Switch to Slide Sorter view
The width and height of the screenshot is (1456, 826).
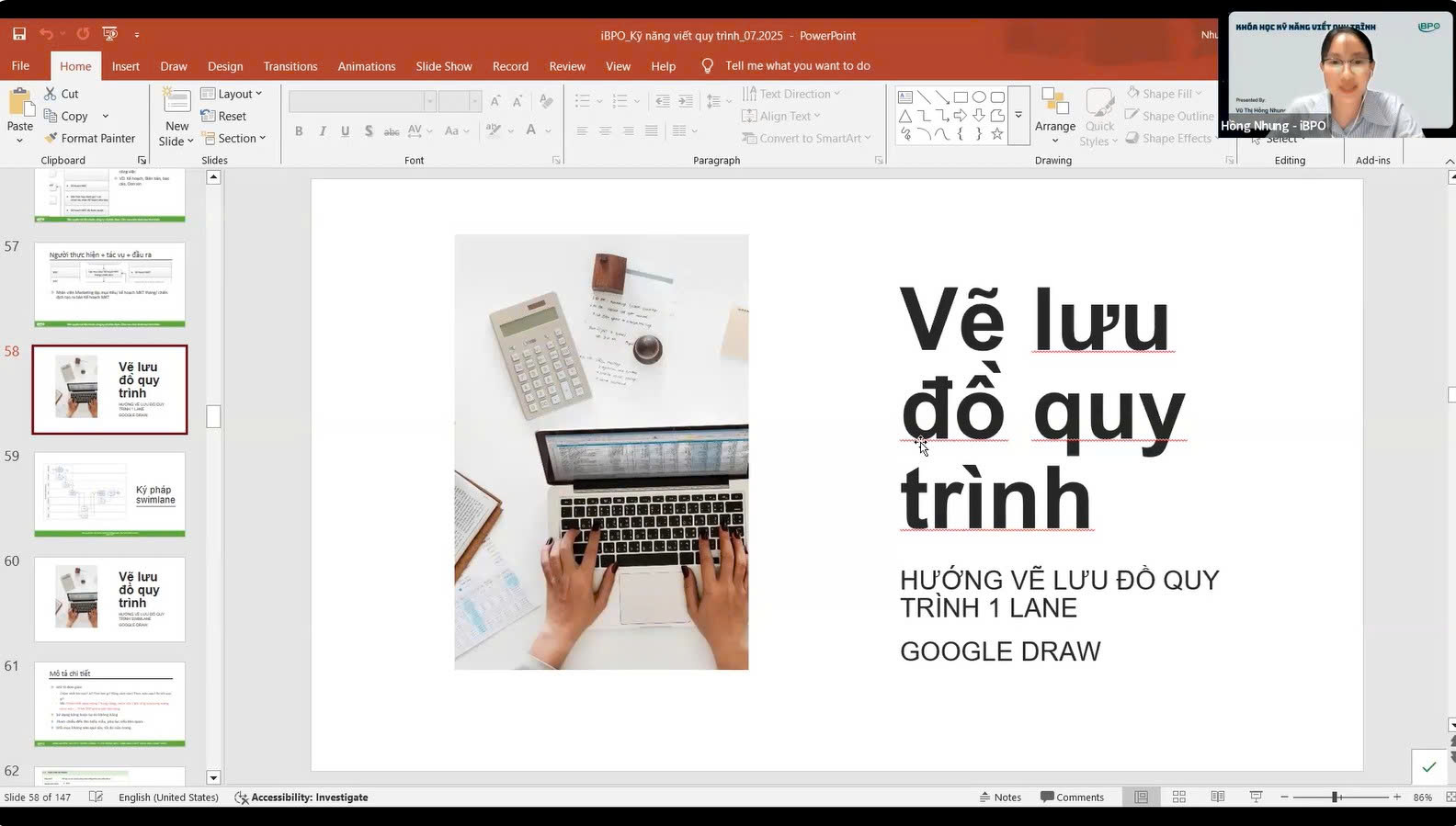[x=1179, y=797]
